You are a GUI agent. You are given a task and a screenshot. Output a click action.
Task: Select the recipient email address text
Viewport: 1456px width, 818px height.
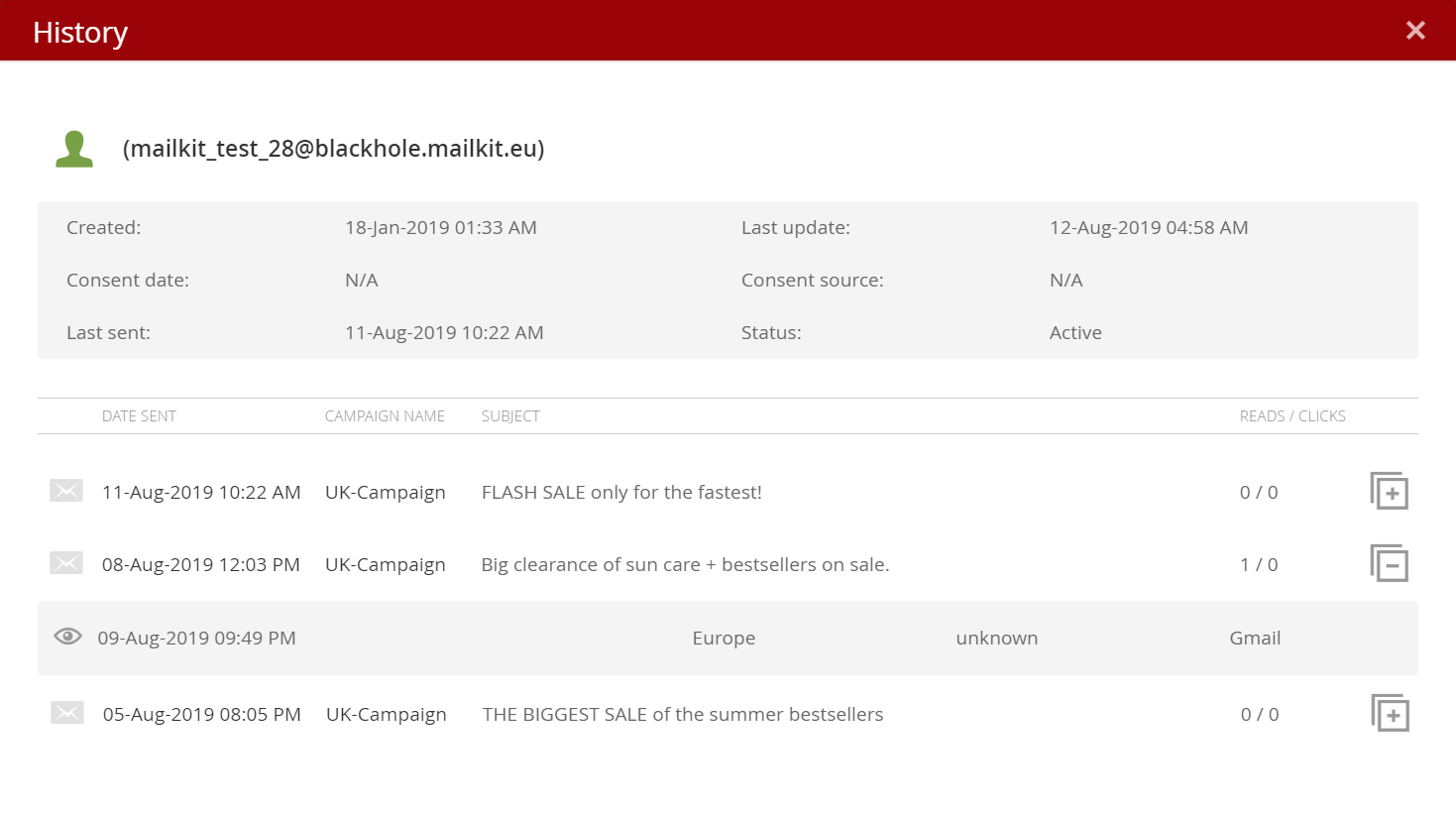tap(333, 149)
